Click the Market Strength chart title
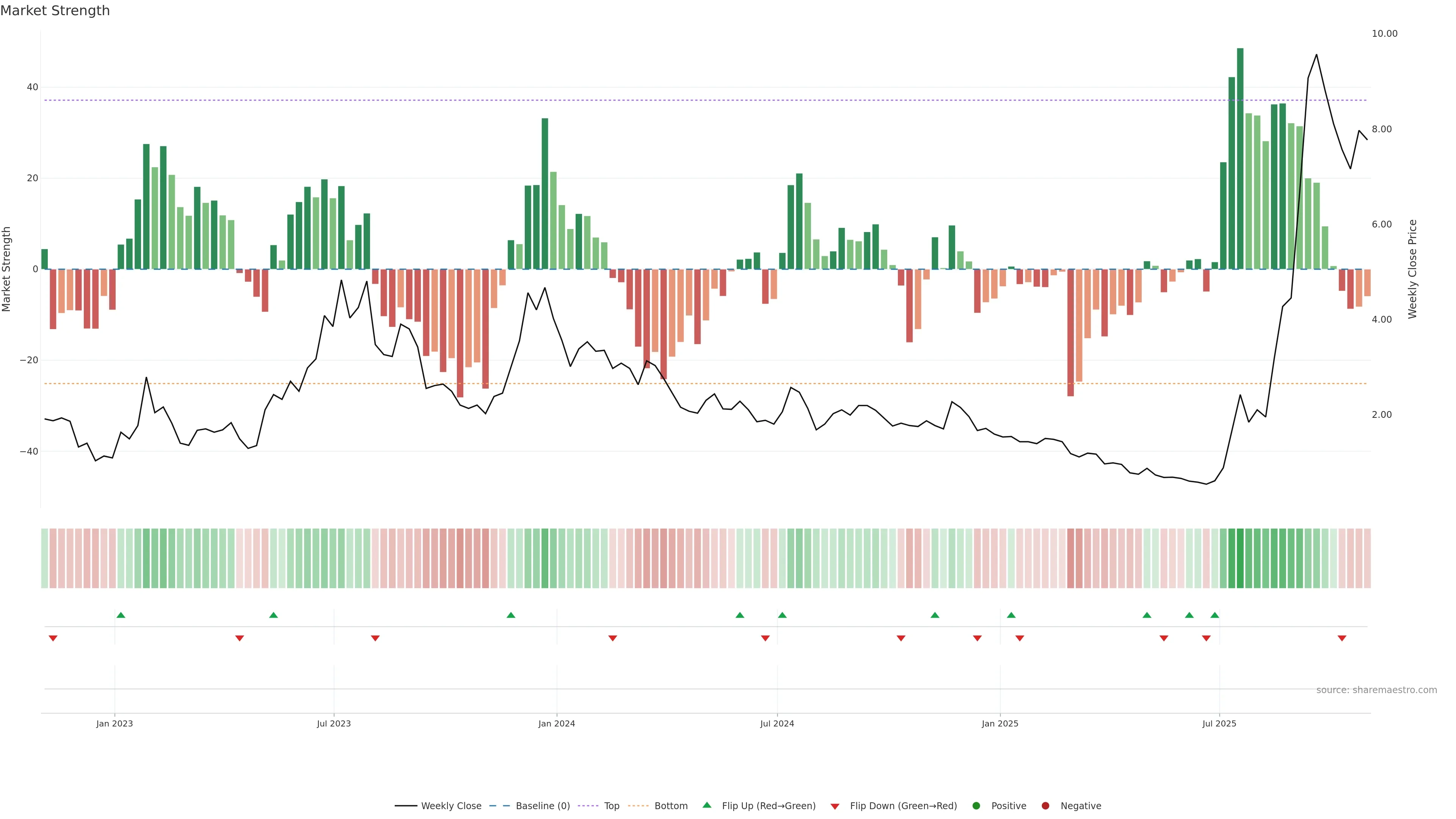Viewport: 1456px width, 819px height. tap(55, 11)
